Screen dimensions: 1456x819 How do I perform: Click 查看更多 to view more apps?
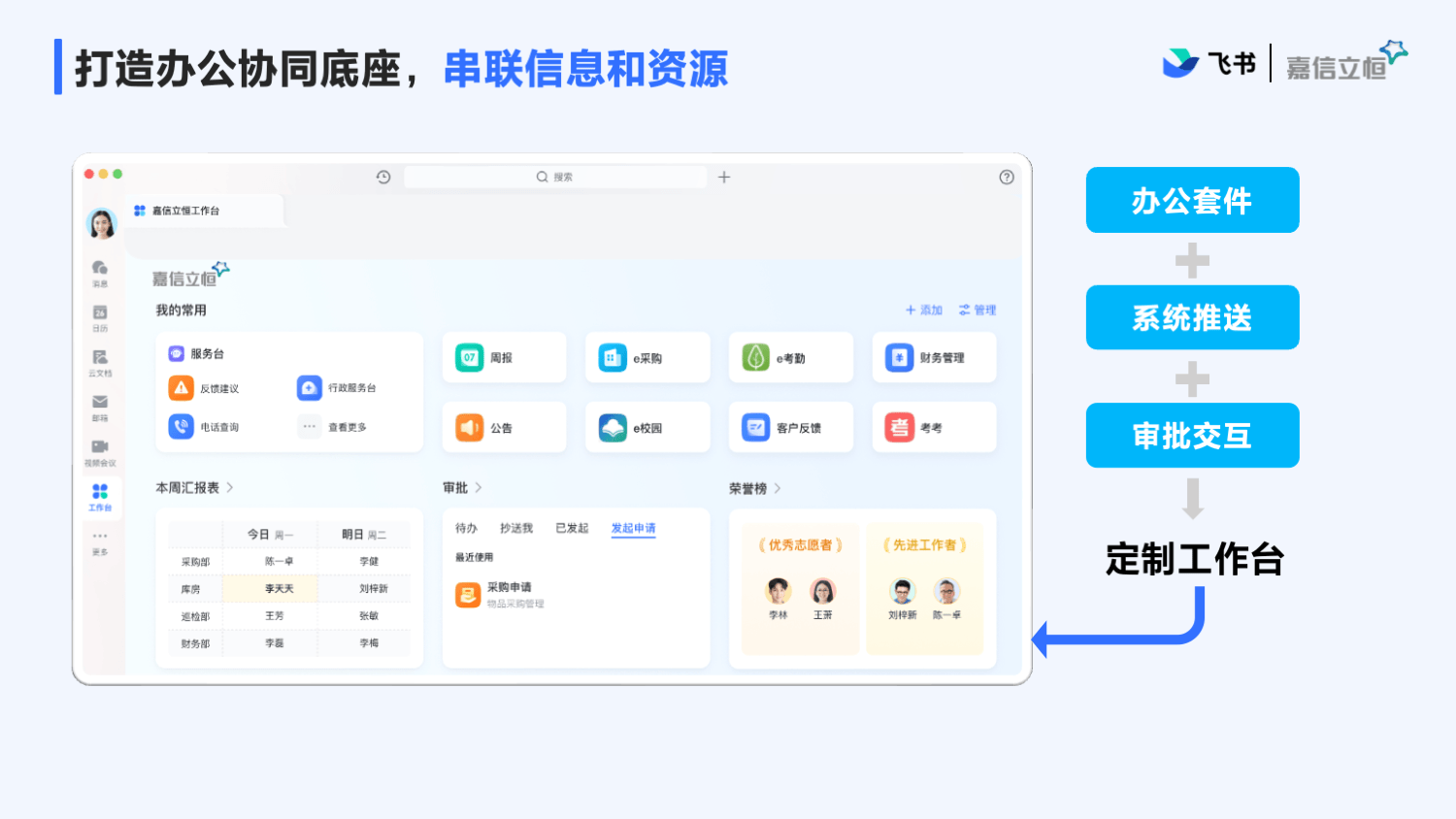click(332, 427)
